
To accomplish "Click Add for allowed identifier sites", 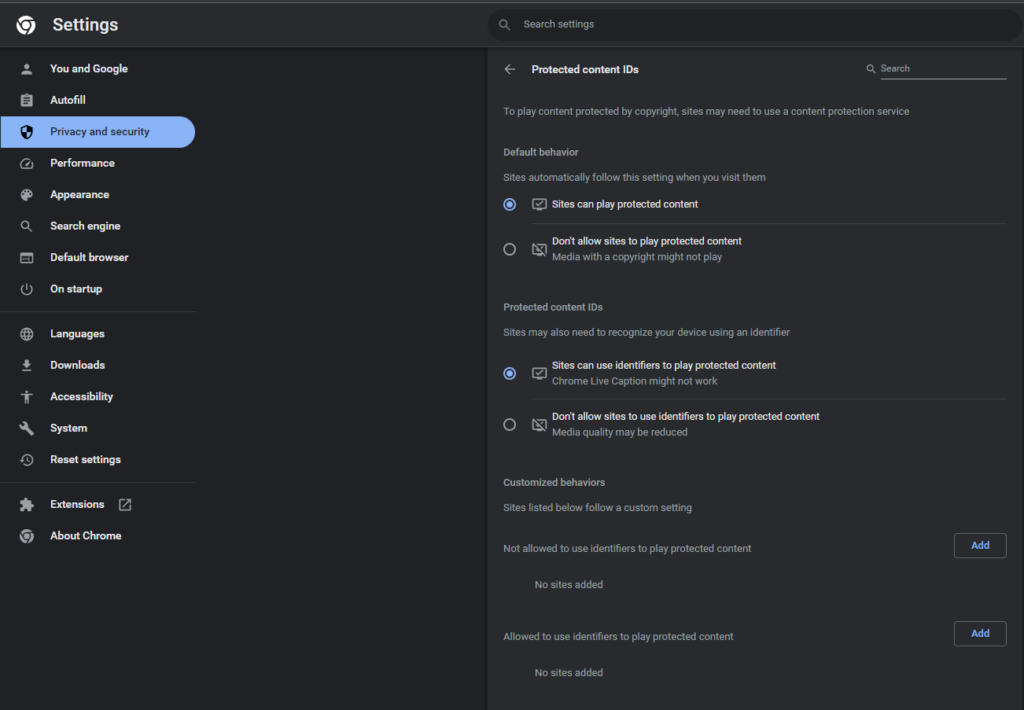I will (x=979, y=633).
